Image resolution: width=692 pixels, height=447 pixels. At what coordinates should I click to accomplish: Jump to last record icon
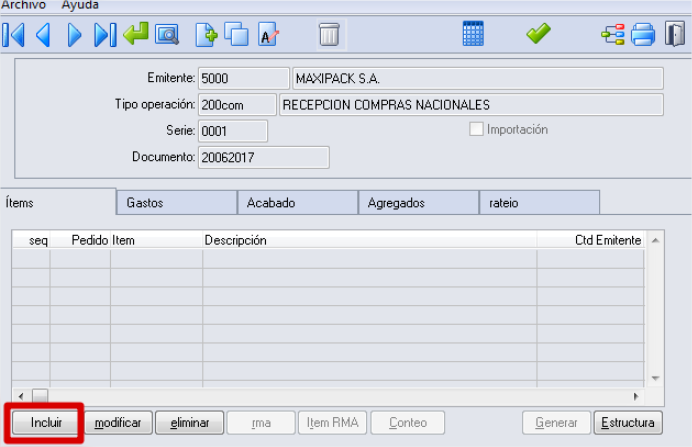click(x=105, y=34)
